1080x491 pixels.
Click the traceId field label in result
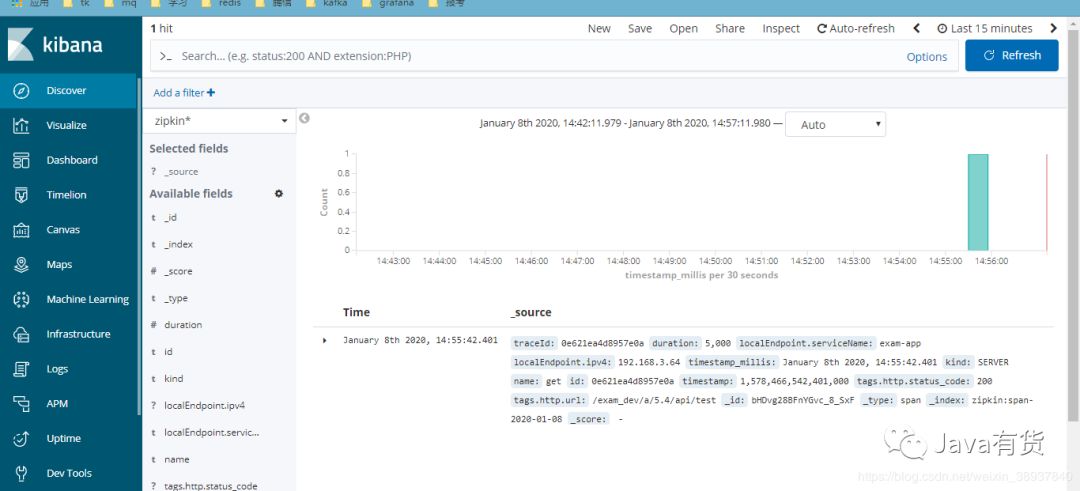(x=534, y=343)
